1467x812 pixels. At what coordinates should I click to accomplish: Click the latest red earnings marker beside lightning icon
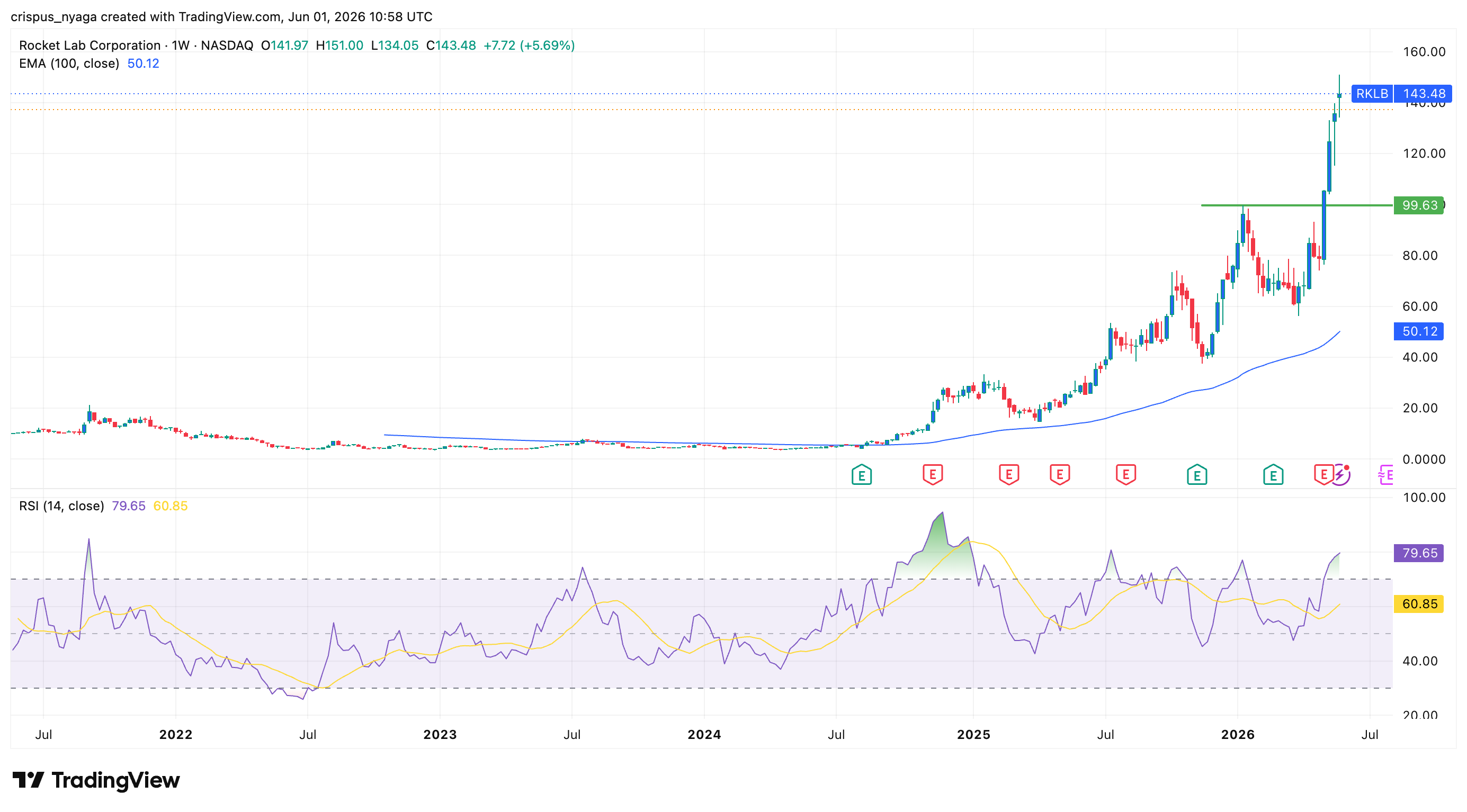[1323, 475]
